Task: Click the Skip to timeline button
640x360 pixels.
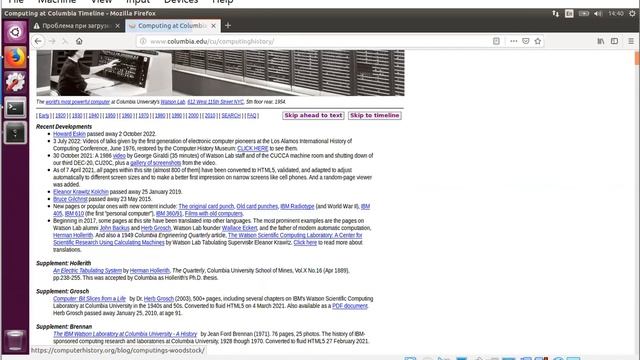Action: pos(374,116)
